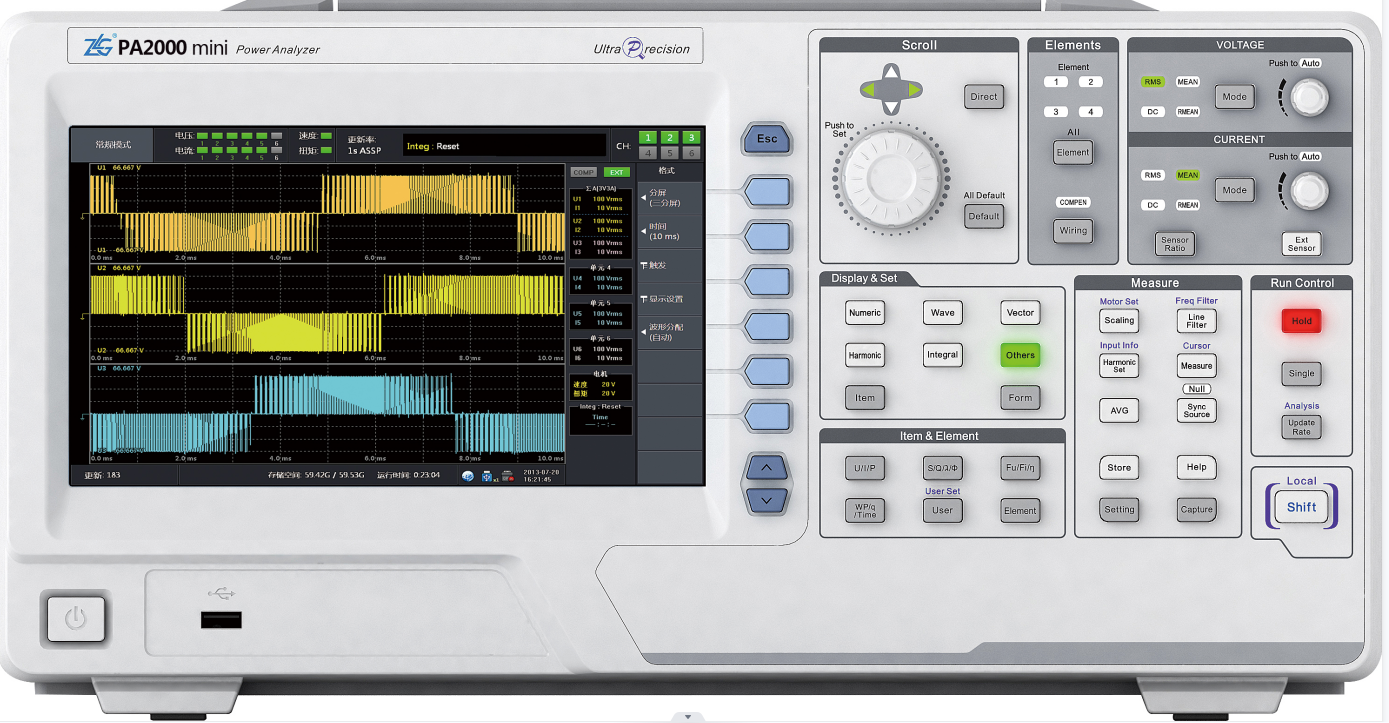Viewport: 1389px width, 723px height.
Task: Click the Item key in Display & Set
Action: coord(864,398)
